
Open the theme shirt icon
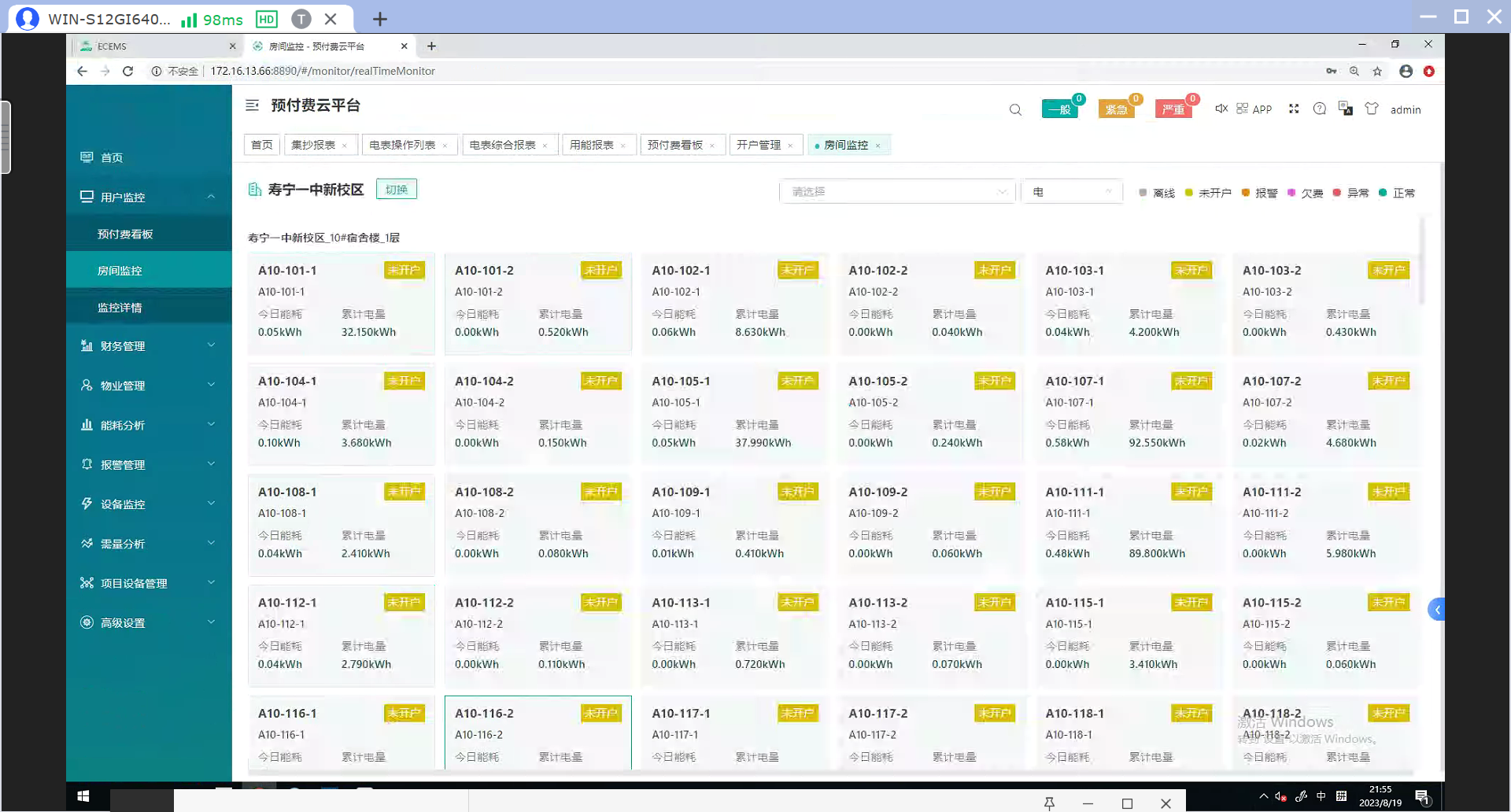click(1372, 109)
